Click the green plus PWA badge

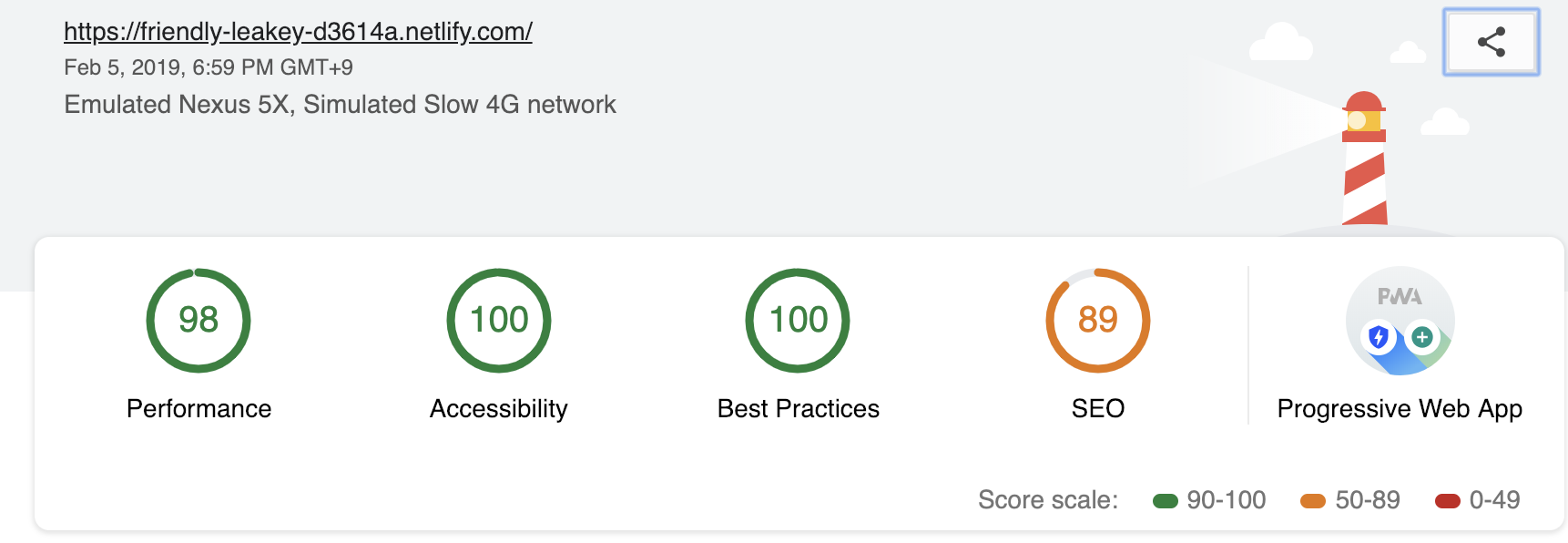pos(1422,337)
